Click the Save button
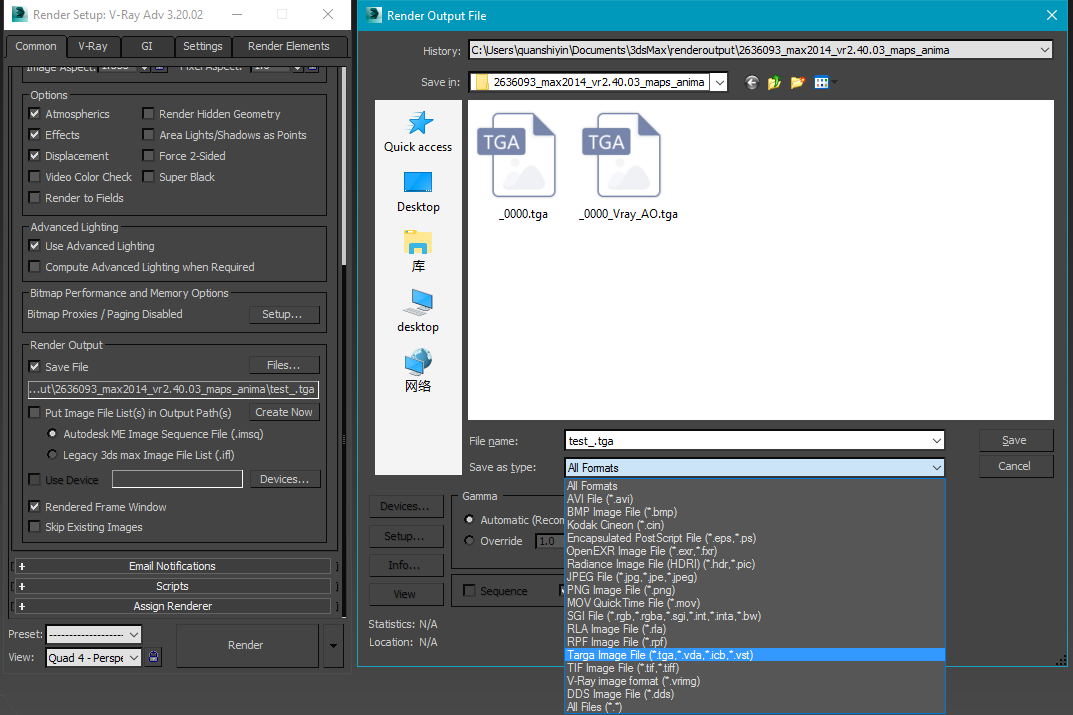This screenshot has width=1073, height=715. tap(1016, 441)
